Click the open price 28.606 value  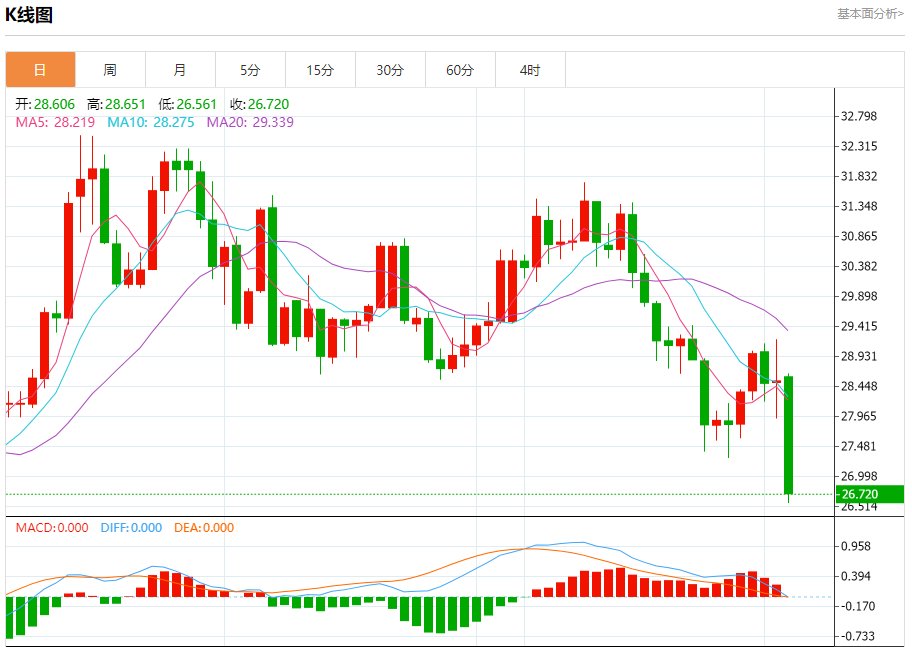(54, 104)
